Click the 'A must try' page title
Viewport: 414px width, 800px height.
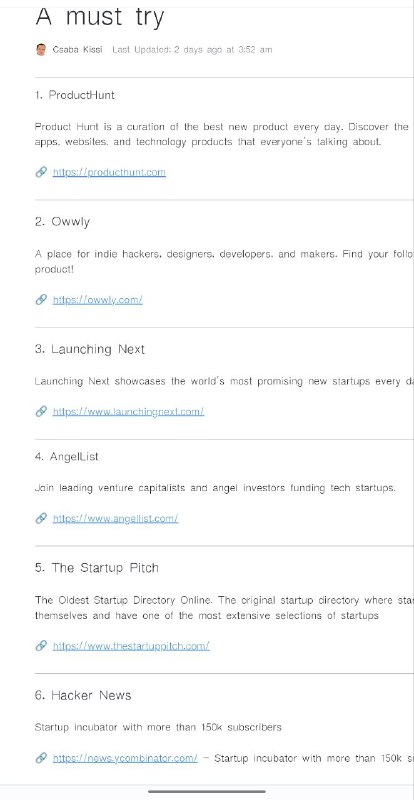100,17
